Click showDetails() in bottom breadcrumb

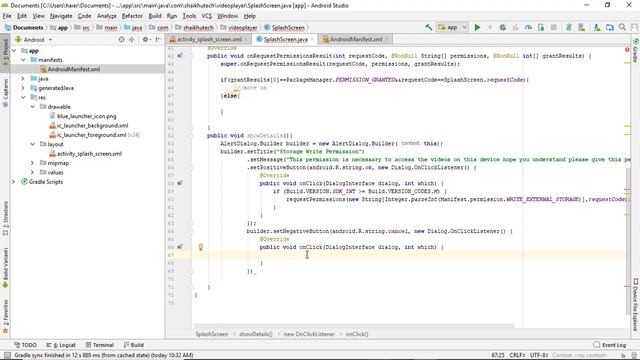pos(256,334)
